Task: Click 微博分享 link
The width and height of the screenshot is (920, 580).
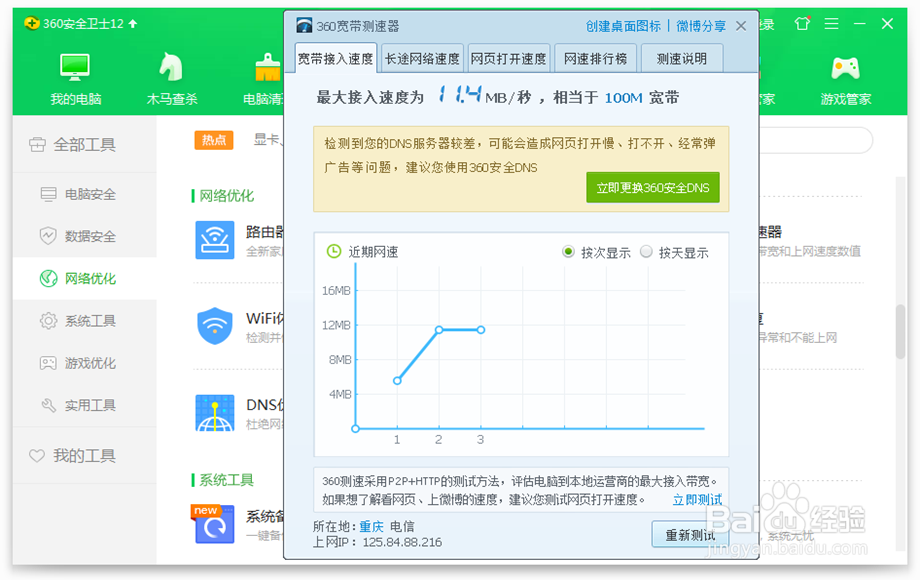Action: click(701, 26)
